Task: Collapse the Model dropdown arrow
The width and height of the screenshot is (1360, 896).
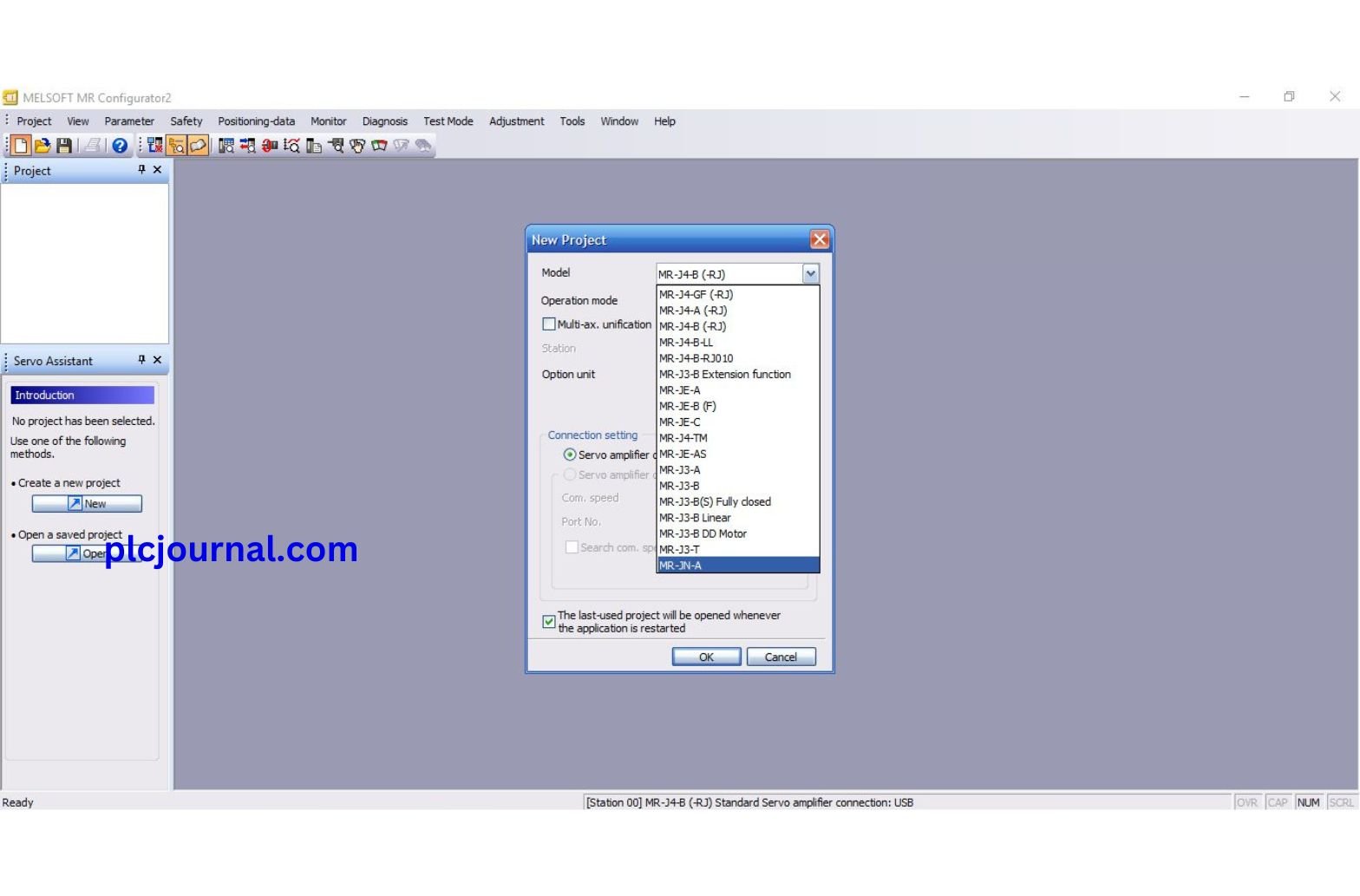Action: [x=810, y=274]
